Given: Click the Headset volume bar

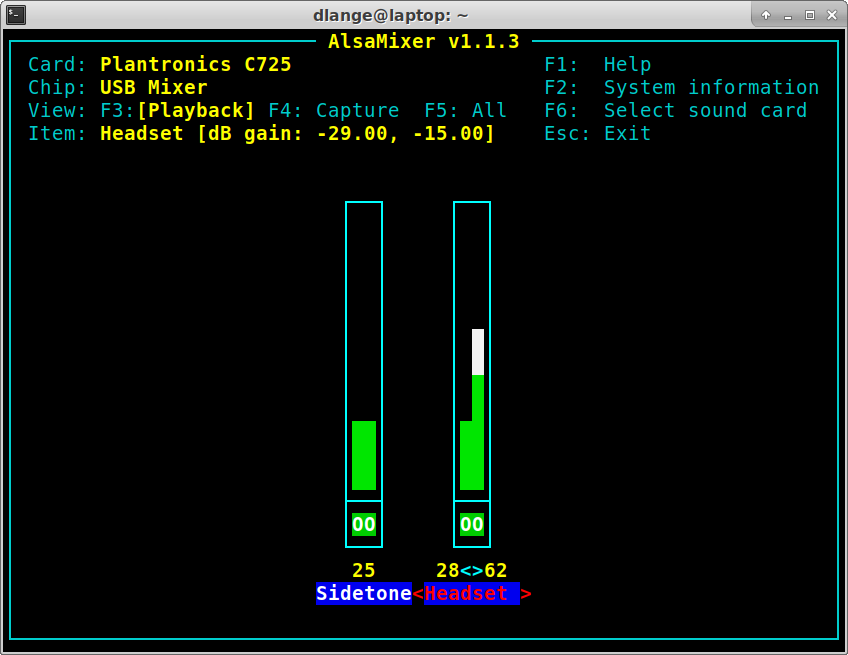Looking at the screenshot, I should click(472, 351).
